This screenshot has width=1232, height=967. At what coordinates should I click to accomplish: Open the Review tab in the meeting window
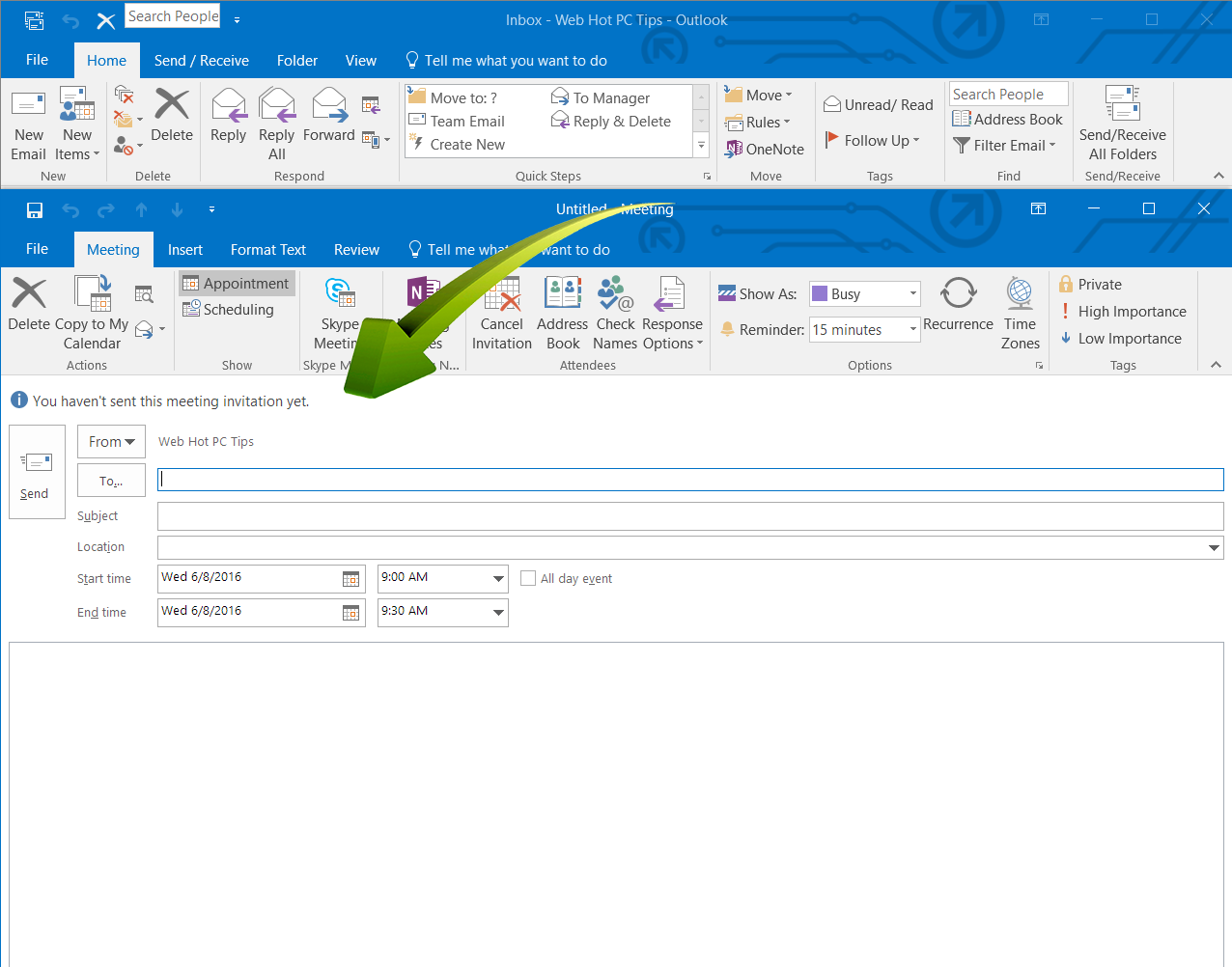[x=356, y=249]
